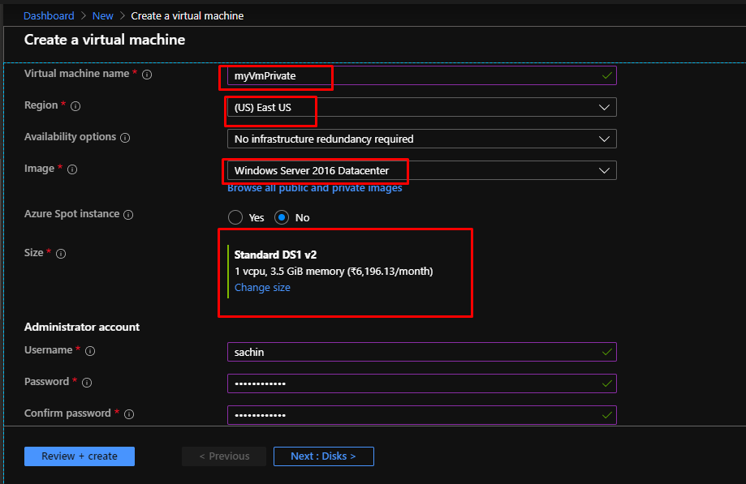Click the Username info icon
This screenshot has width=746, height=484.
(90, 351)
